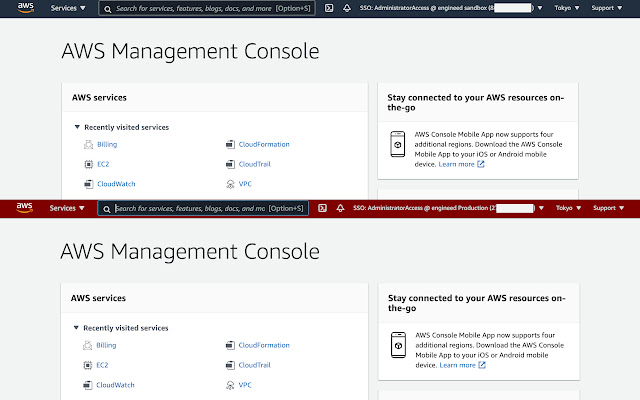Click the AWS logo in the red production header

coord(24,207)
